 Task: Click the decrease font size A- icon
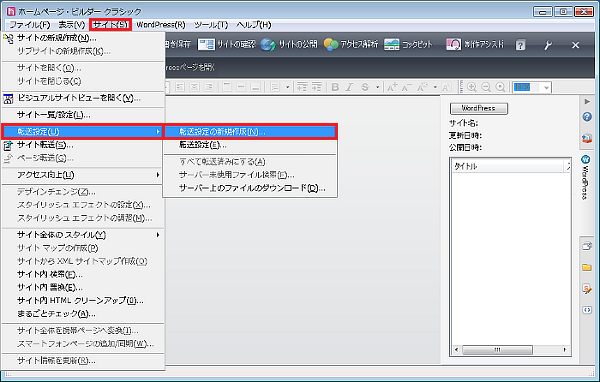pyautogui.click(x=407, y=87)
